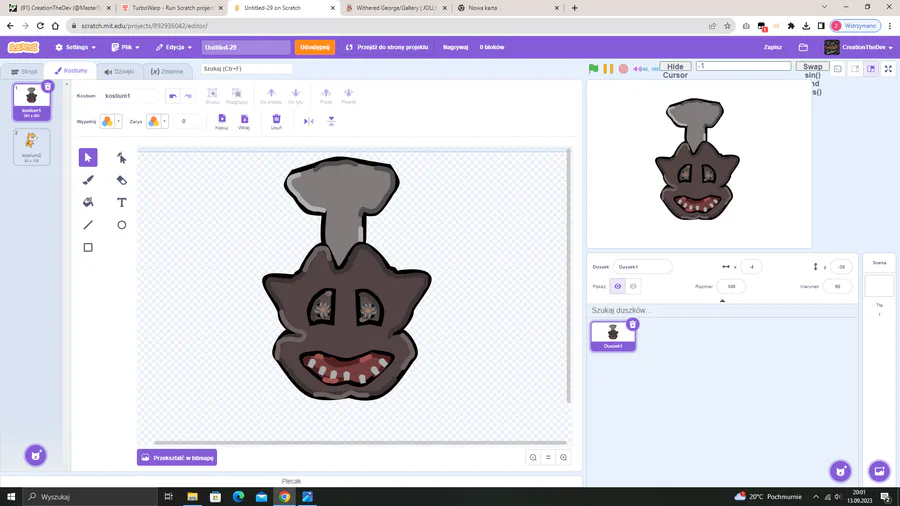Image resolution: width=900 pixels, height=506 pixels.
Task: Click the Szukaj (Ctrl+F) search field
Action: 246,69
